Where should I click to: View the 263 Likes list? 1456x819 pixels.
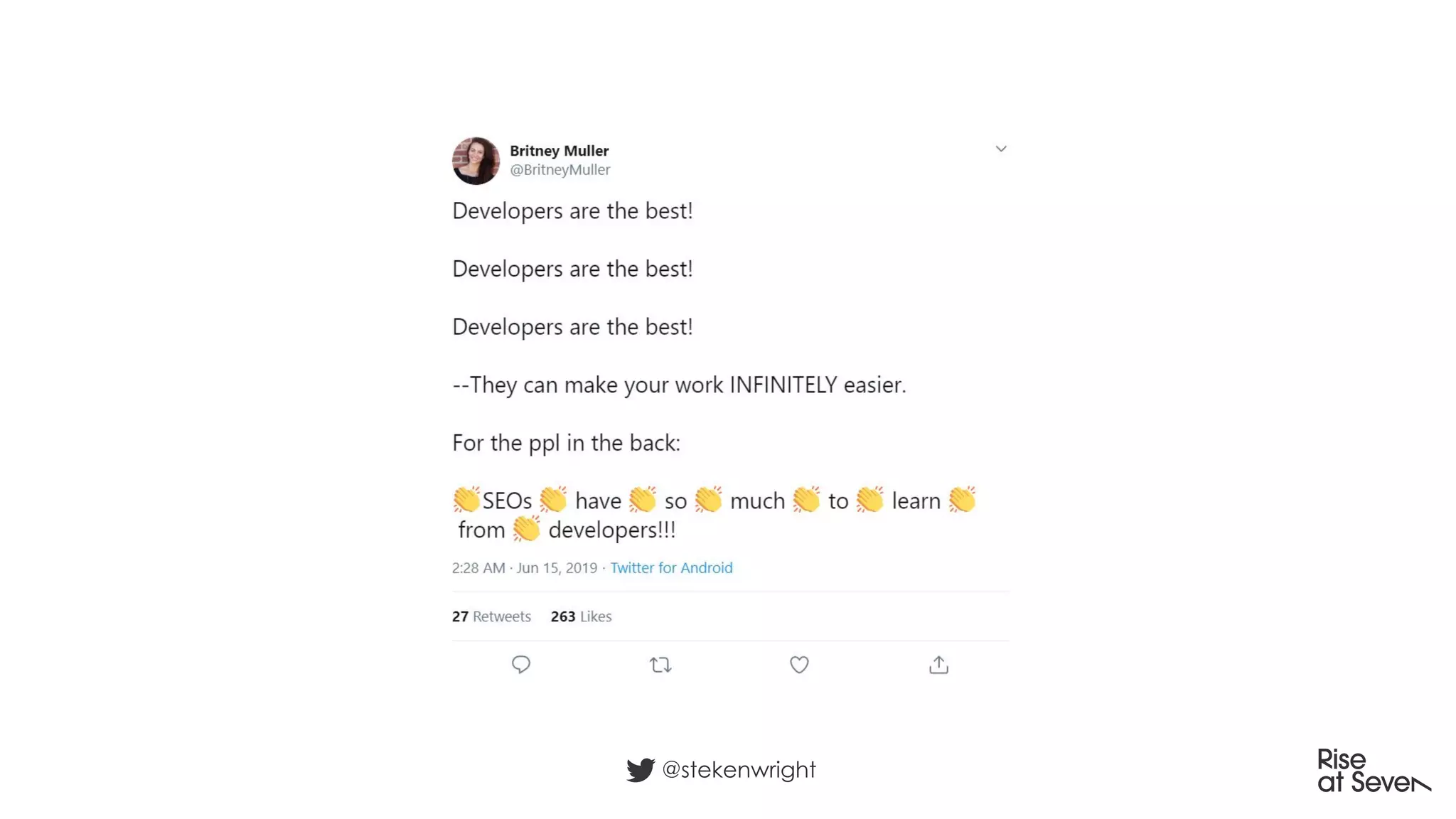point(581,616)
